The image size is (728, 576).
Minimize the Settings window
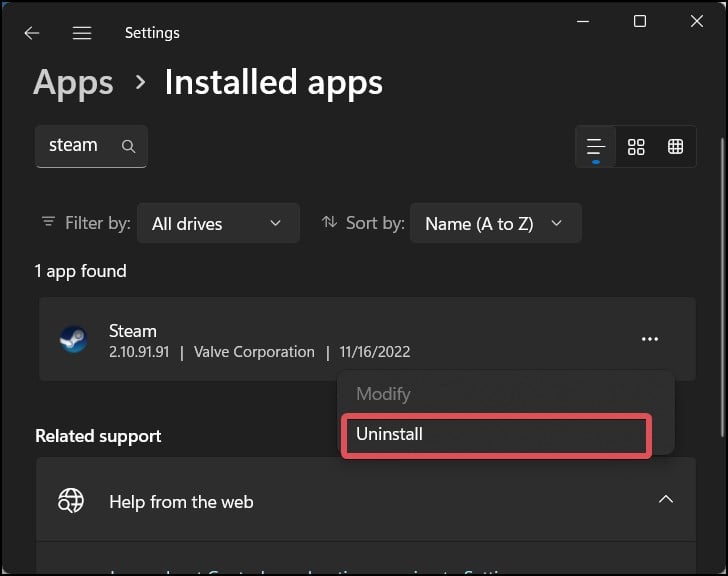[583, 21]
